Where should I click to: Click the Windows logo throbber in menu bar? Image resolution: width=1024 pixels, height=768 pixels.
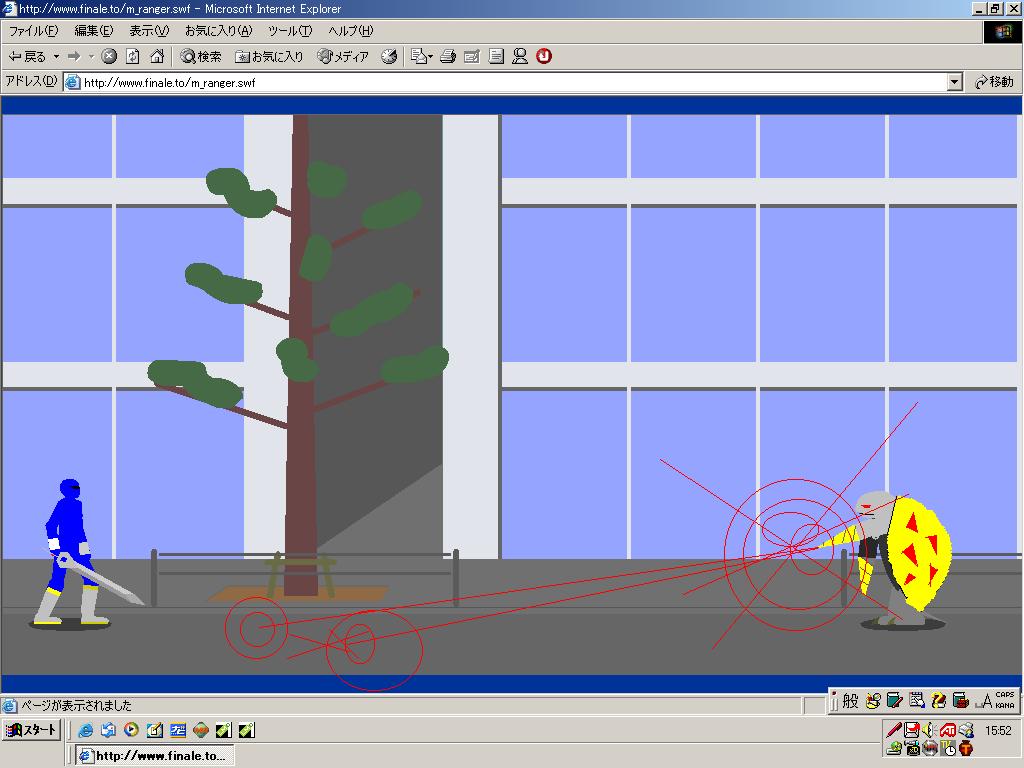pyautogui.click(x=1002, y=32)
